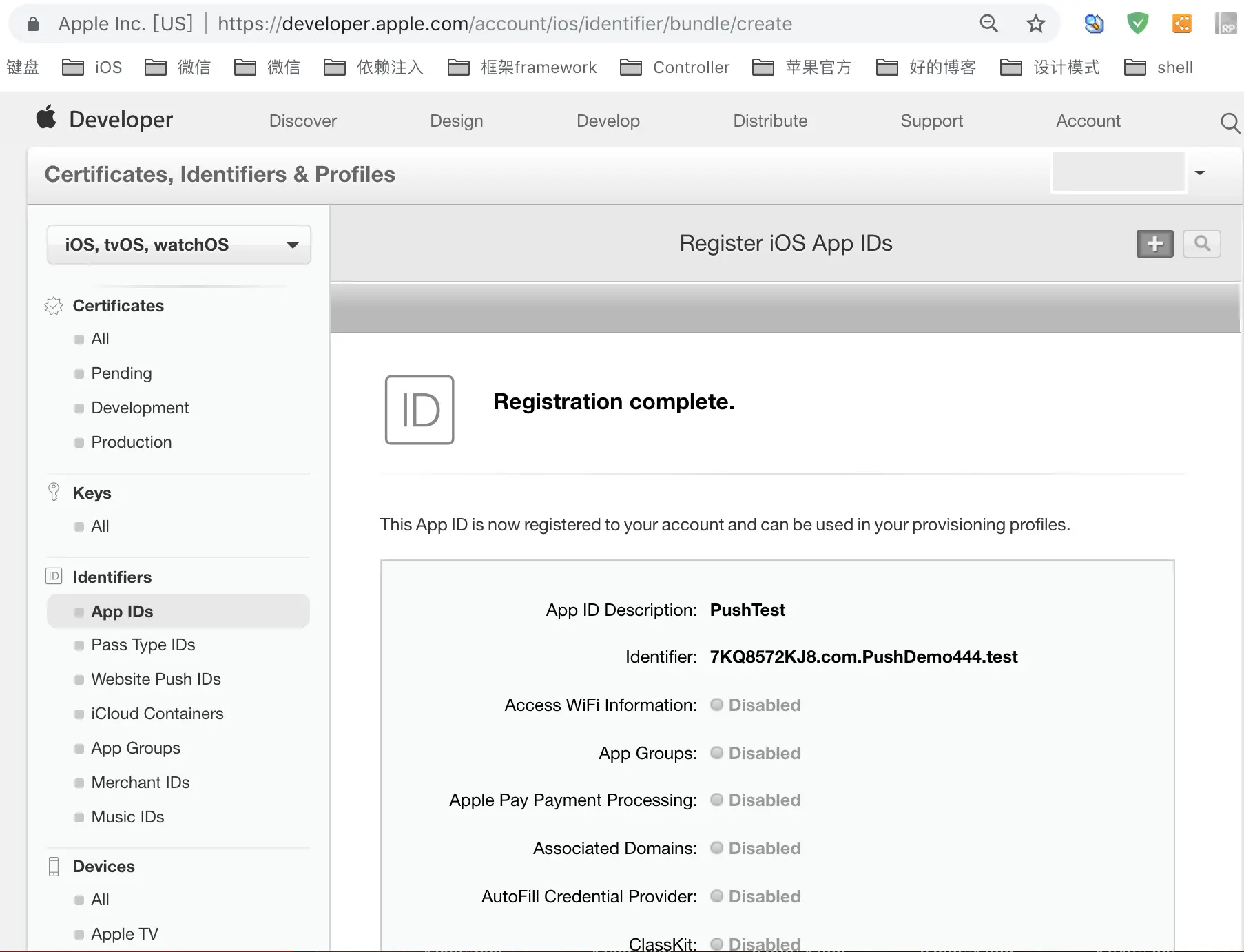Open the Develop menu
The width and height of the screenshot is (1244, 952).
(x=608, y=121)
